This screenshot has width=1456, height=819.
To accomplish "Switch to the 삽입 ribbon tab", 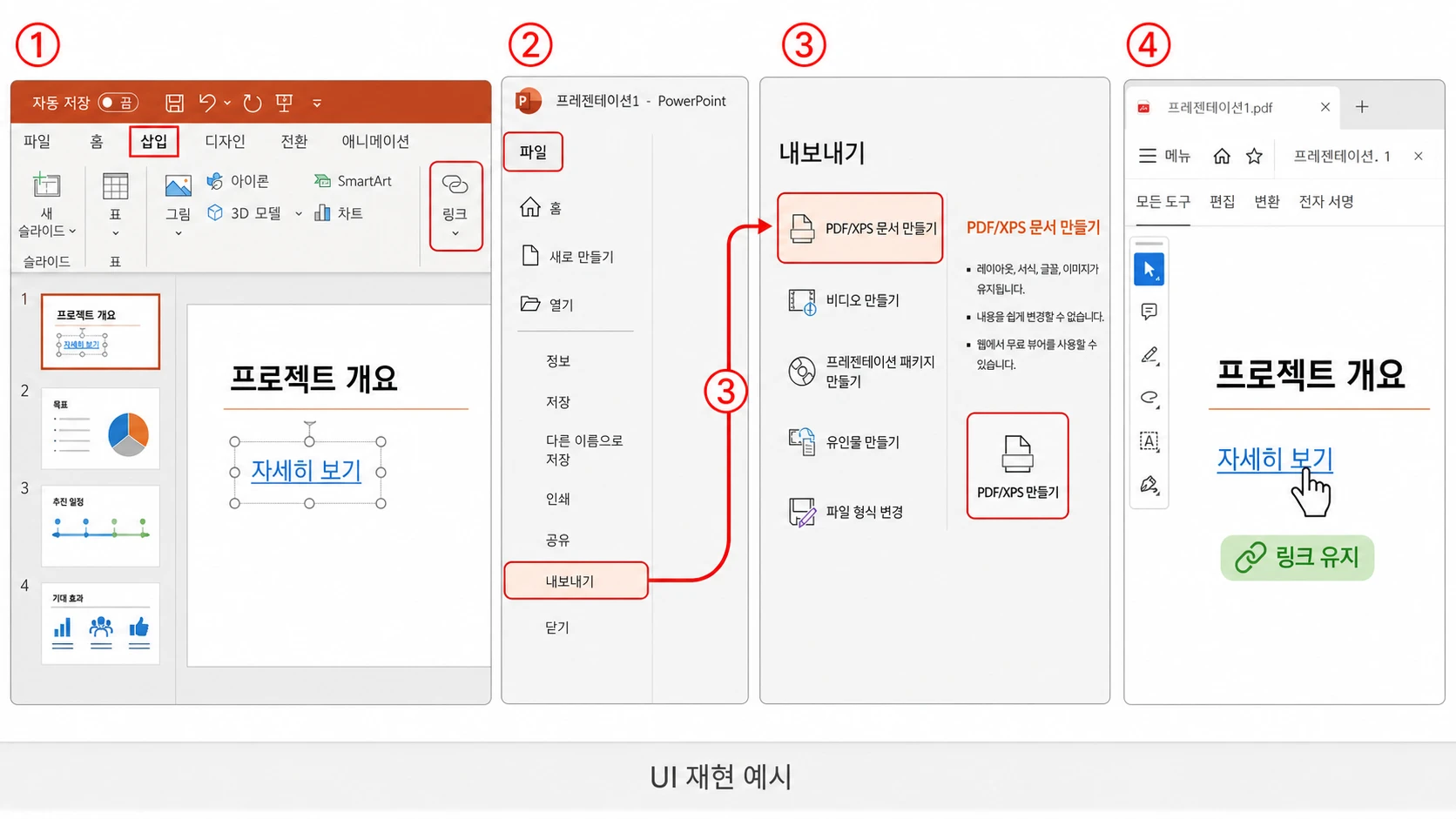I will [154, 141].
